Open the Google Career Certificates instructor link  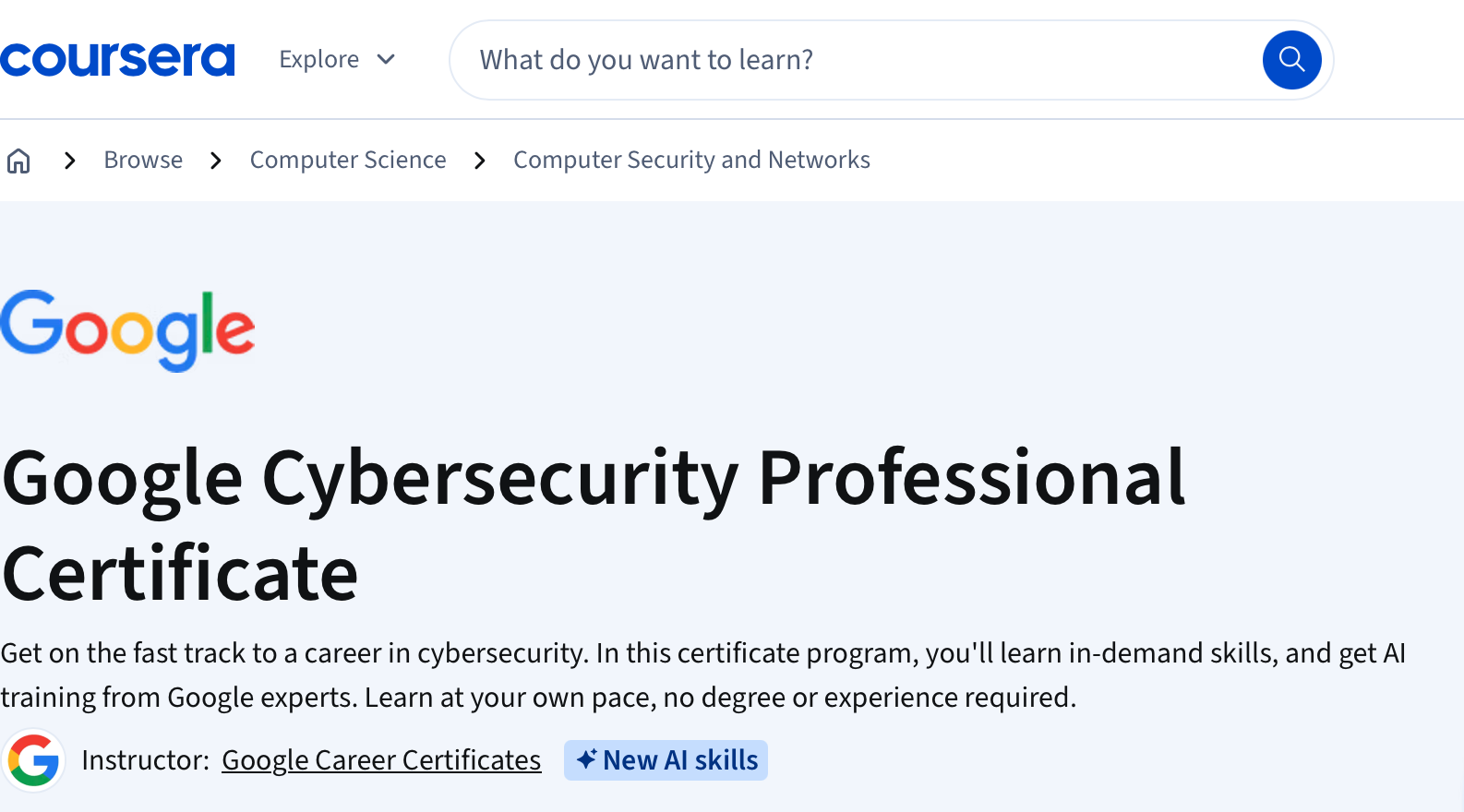coord(381,759)
